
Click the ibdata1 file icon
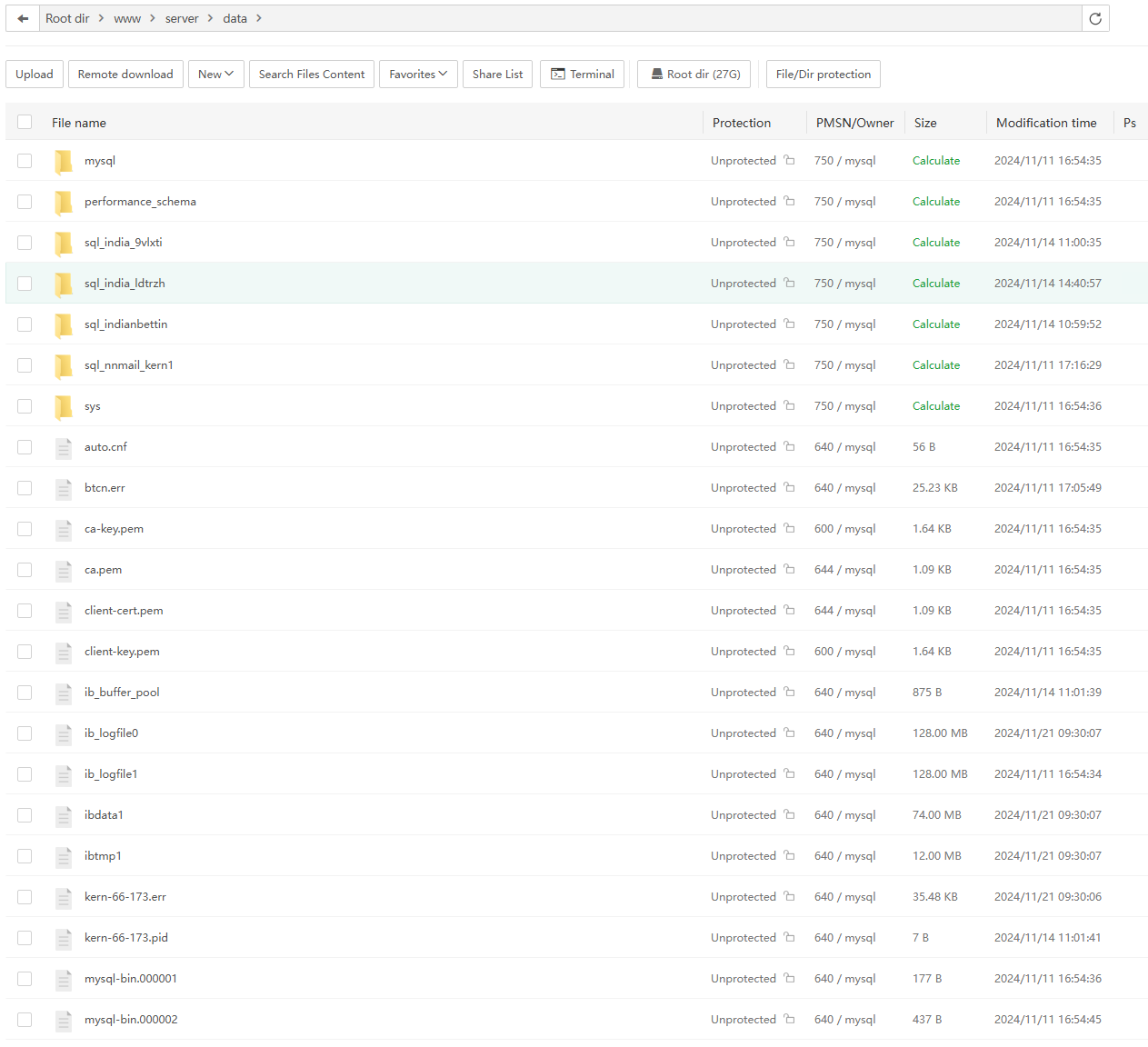point(64,815)
